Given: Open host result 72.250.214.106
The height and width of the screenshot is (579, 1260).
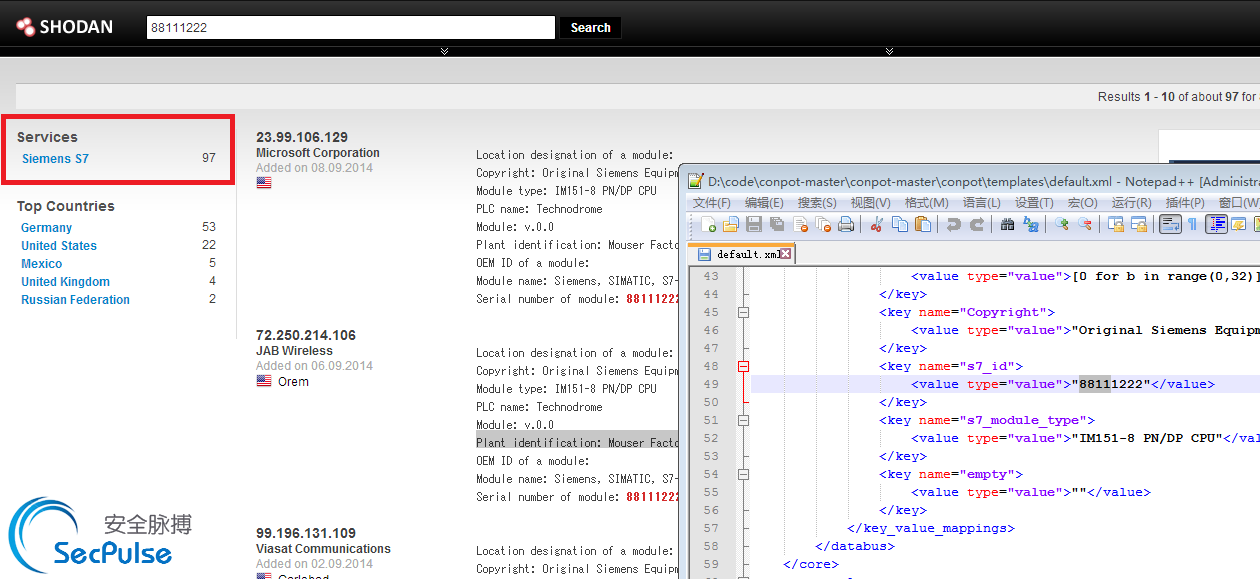Looking at the screenshot, I should point(306,335).
